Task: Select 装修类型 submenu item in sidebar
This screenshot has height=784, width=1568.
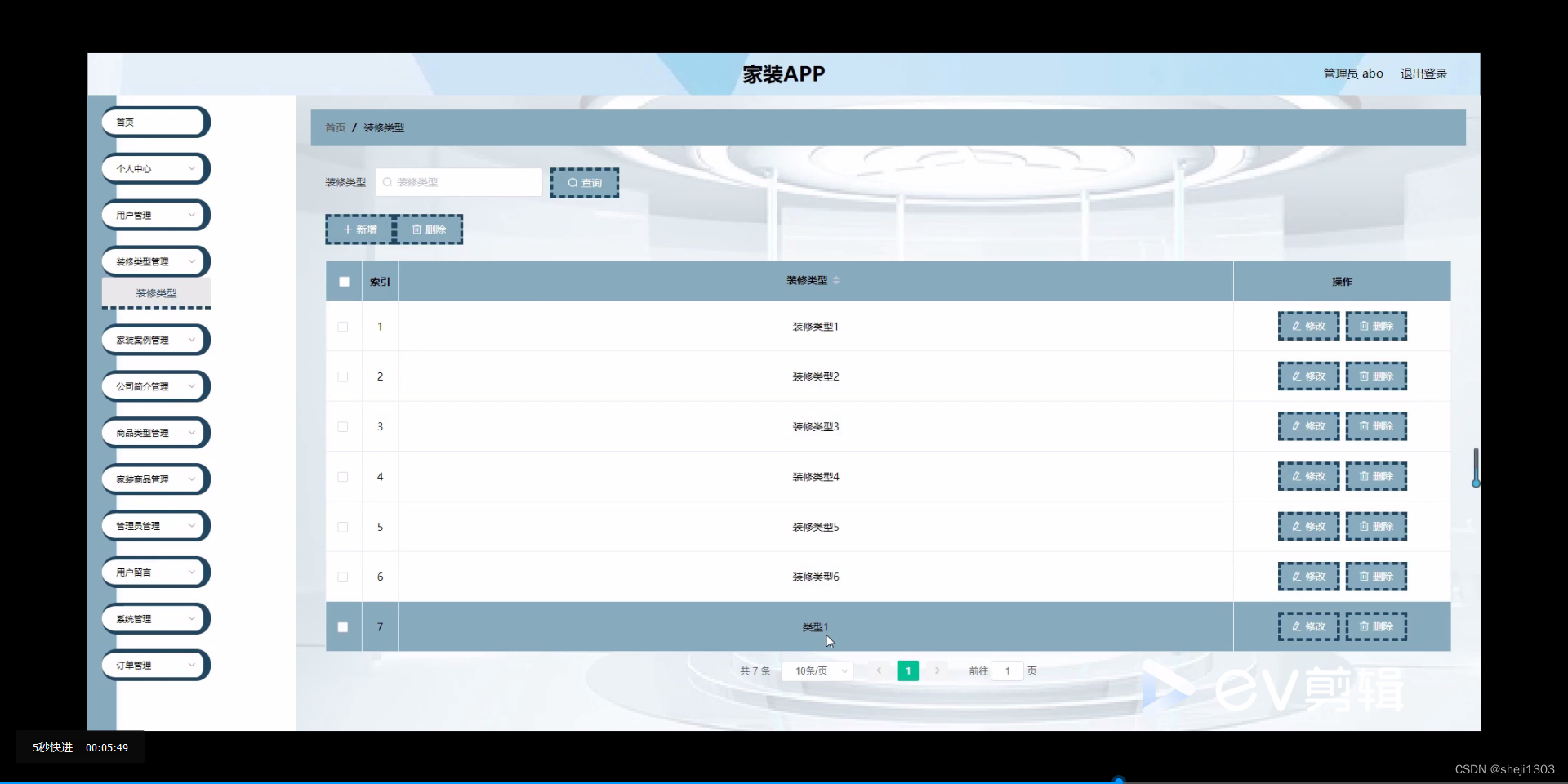Action: 155,292
